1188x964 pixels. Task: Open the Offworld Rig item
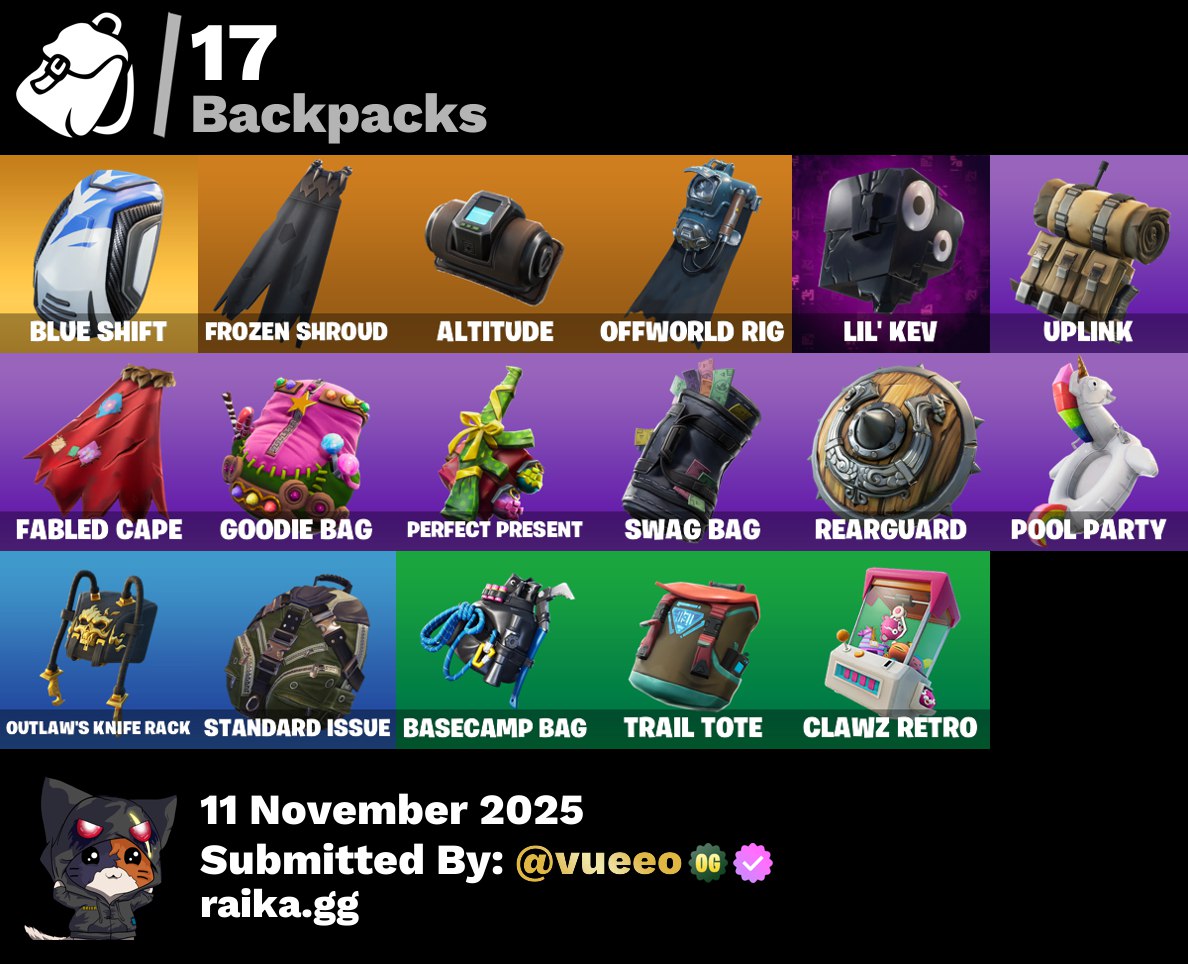692,254
